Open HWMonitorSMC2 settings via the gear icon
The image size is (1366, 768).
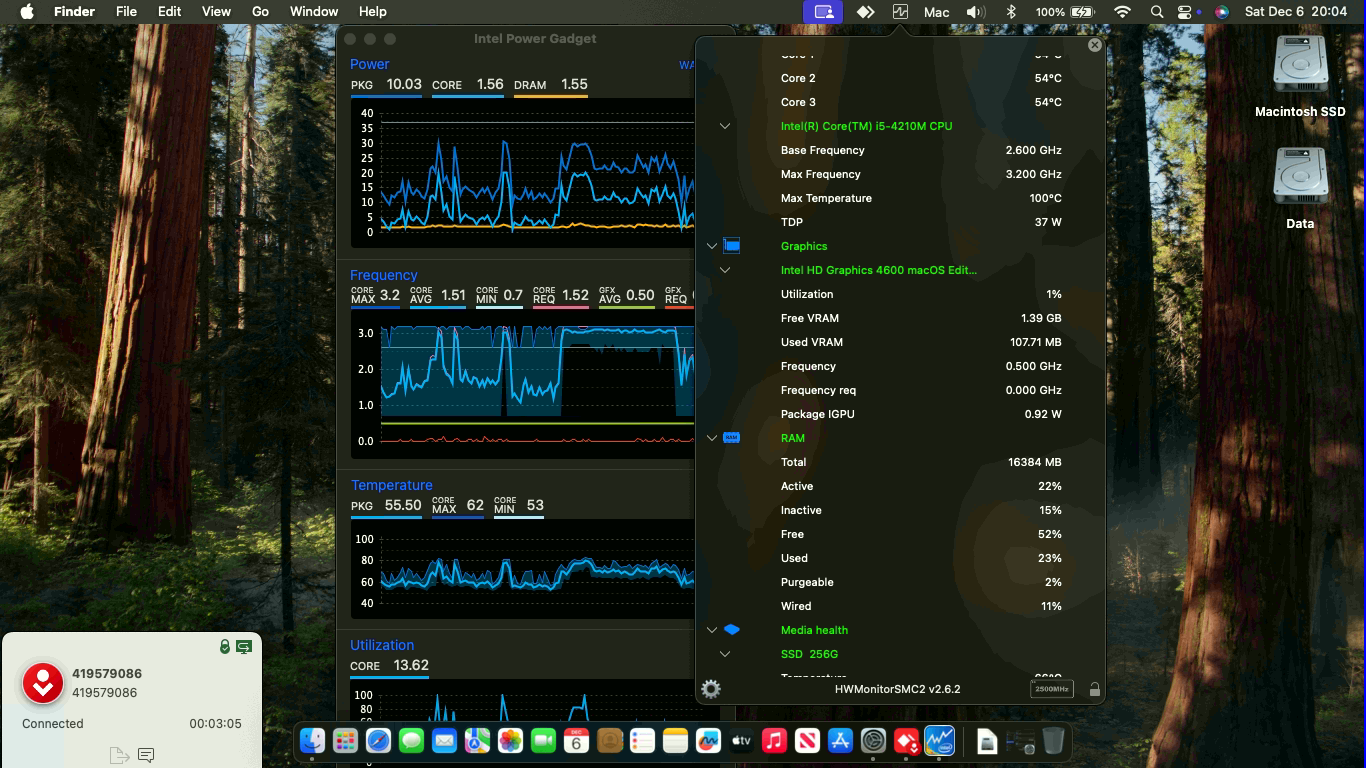pyautogui.click(x=710, y=689)
